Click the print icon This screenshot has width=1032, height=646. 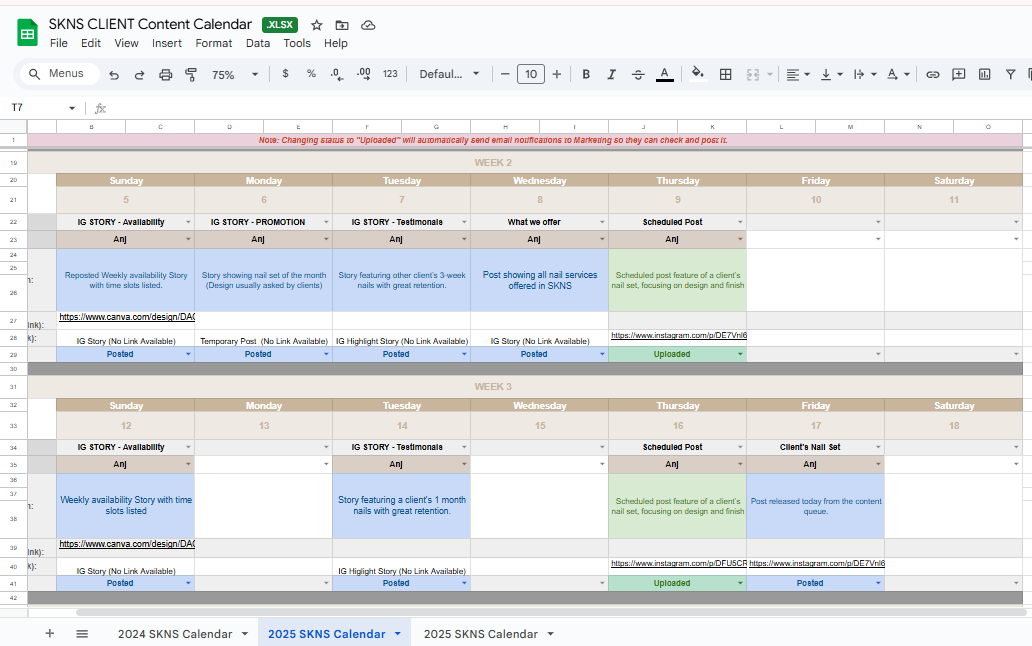pyautogui.click(x=166, y=74)
